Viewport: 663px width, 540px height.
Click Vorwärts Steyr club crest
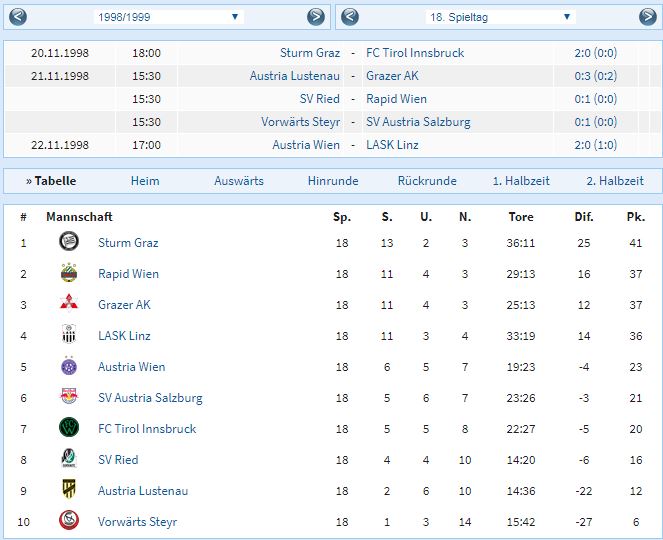pyautogui.click(x=69, y=521)
